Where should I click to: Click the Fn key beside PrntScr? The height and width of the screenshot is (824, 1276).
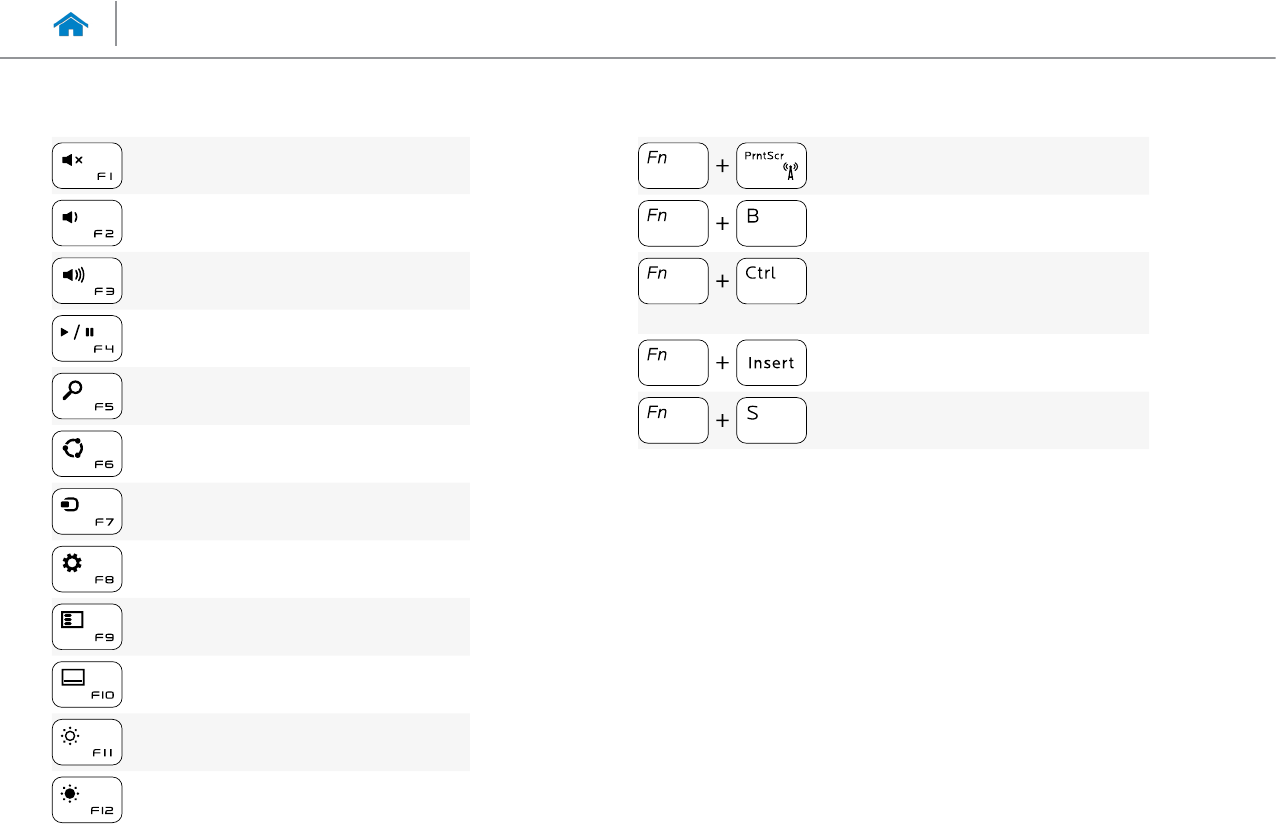tap(674, 166)
